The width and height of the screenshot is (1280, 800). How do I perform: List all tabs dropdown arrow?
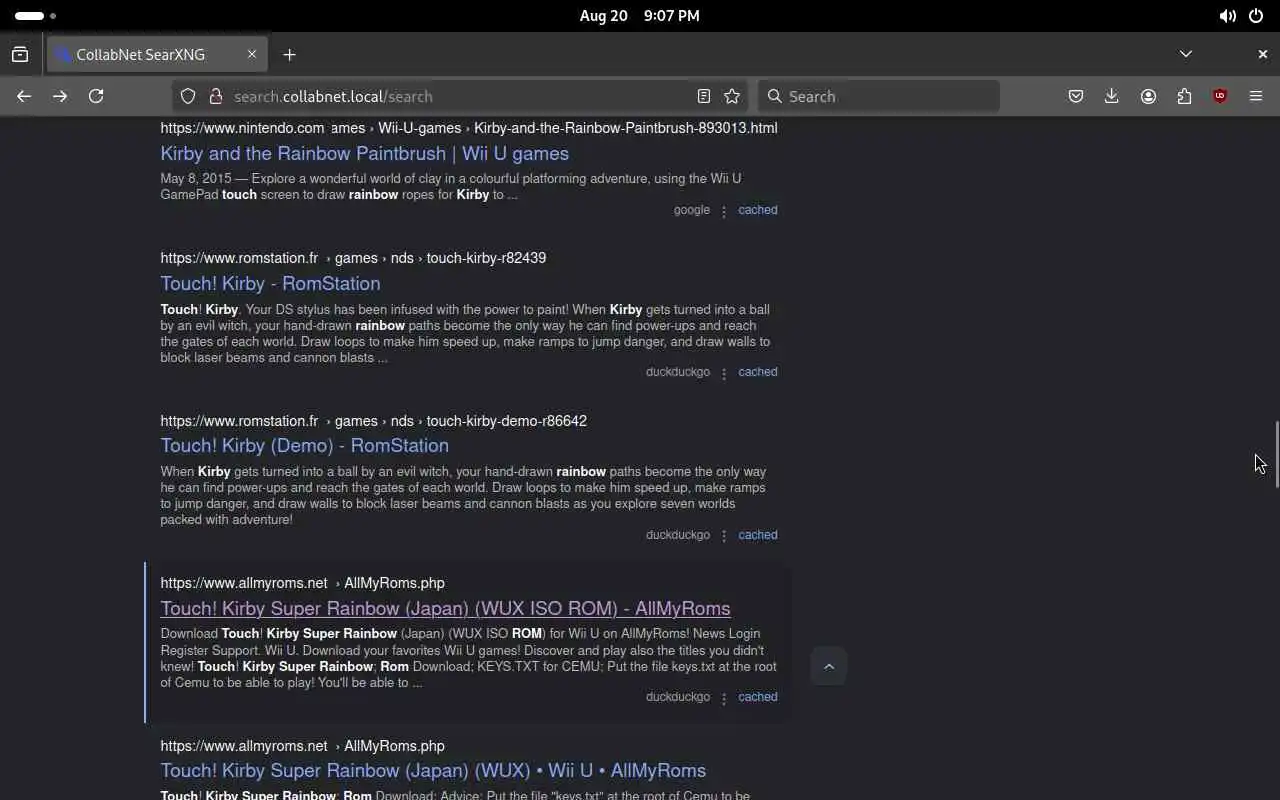click(x=1185, y=54)
